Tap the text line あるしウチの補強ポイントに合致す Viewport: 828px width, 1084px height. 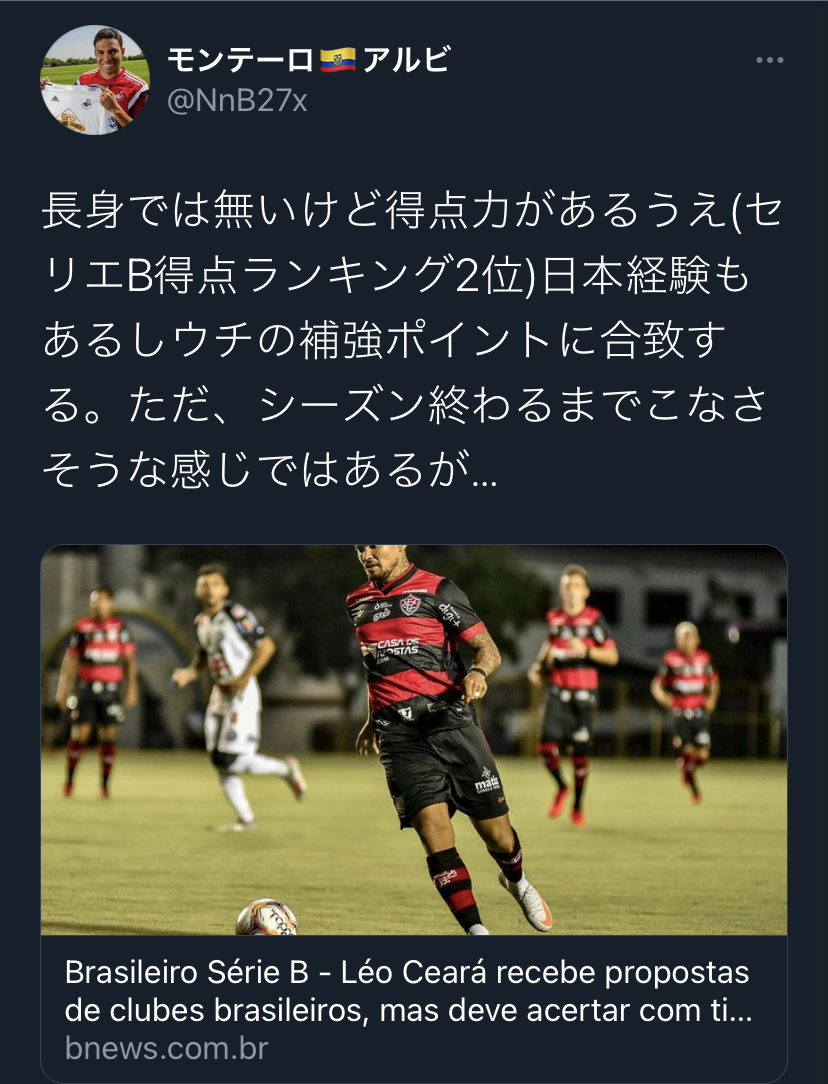coord(384,341)
